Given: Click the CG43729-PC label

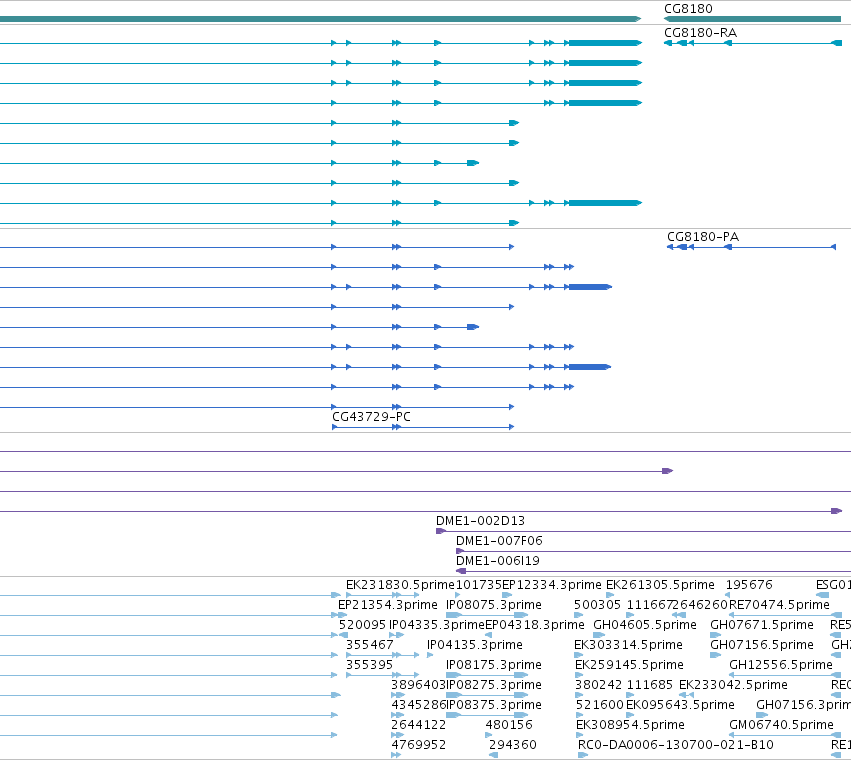Looking at the screenshot, I should [371, 417].
